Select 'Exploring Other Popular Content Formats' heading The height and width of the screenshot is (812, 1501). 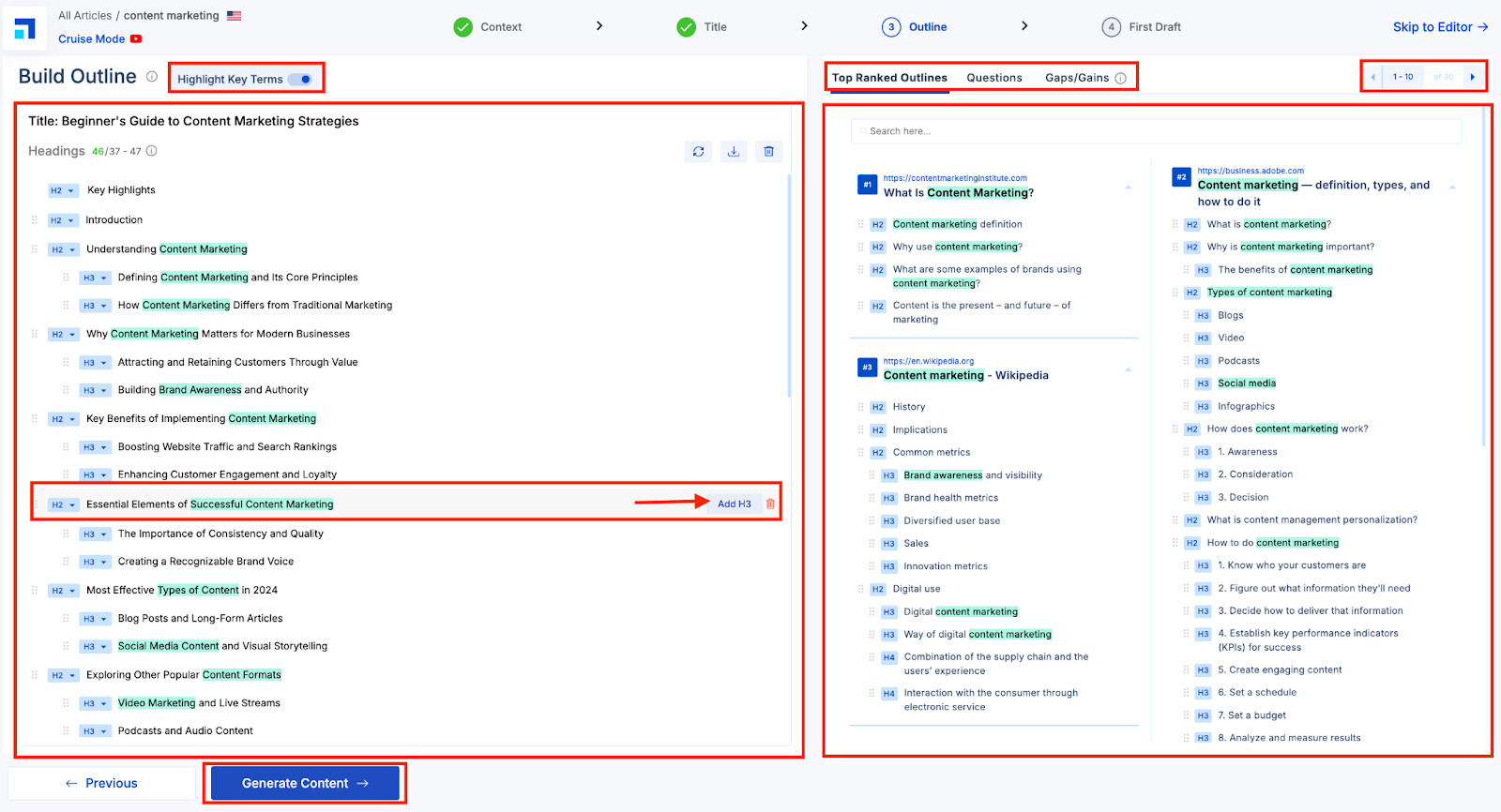pos(184,675)
